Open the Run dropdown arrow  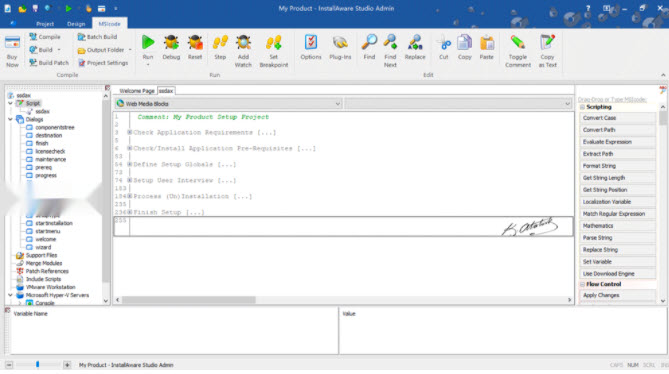pos(148,65)
